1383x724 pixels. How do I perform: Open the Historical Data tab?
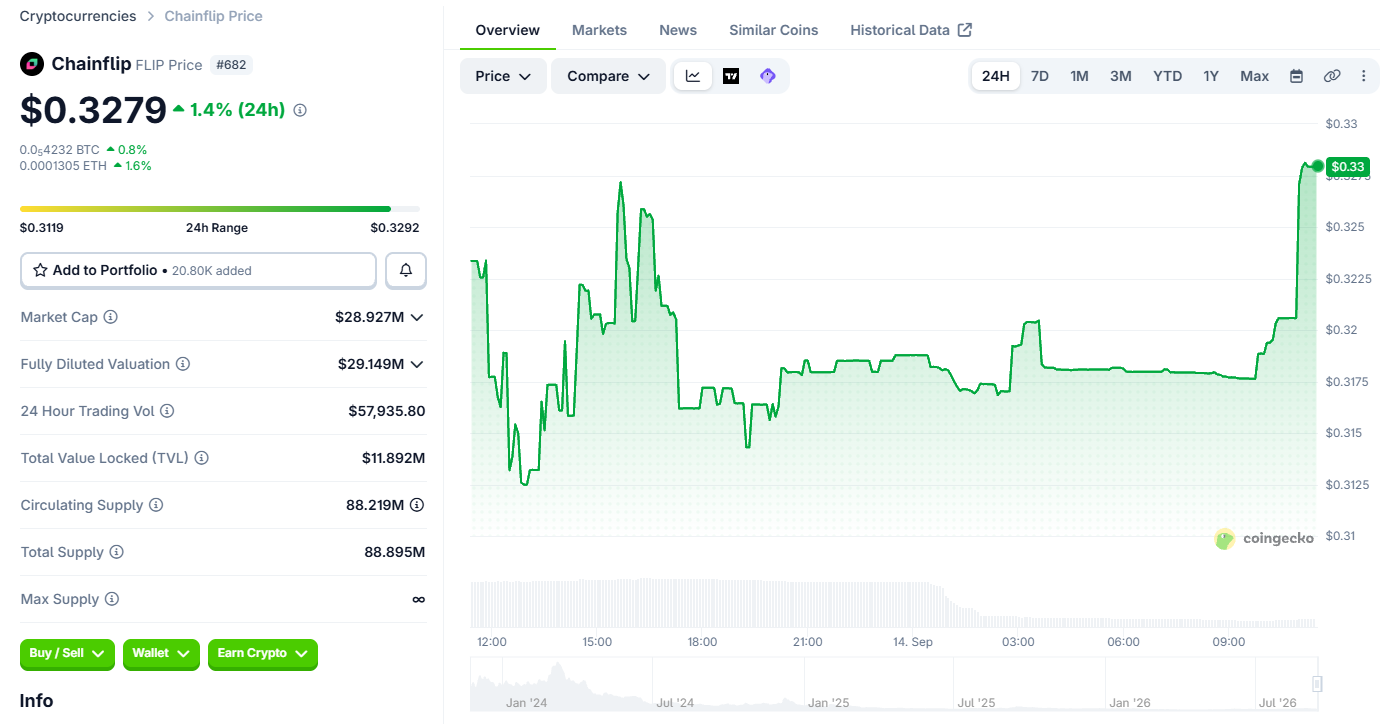point(911,30)
